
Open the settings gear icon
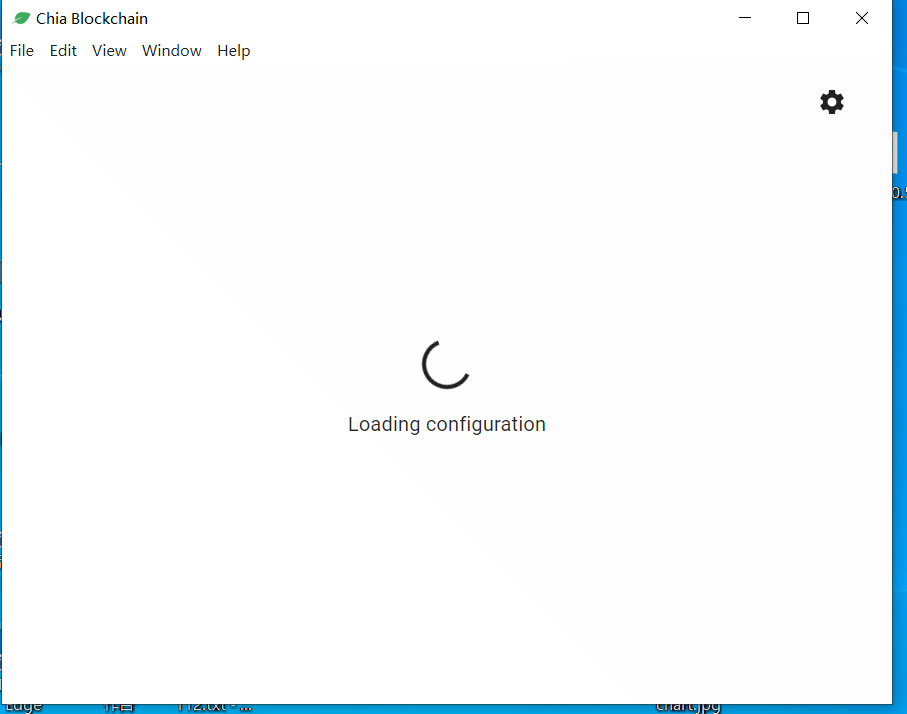pos(832,102)
